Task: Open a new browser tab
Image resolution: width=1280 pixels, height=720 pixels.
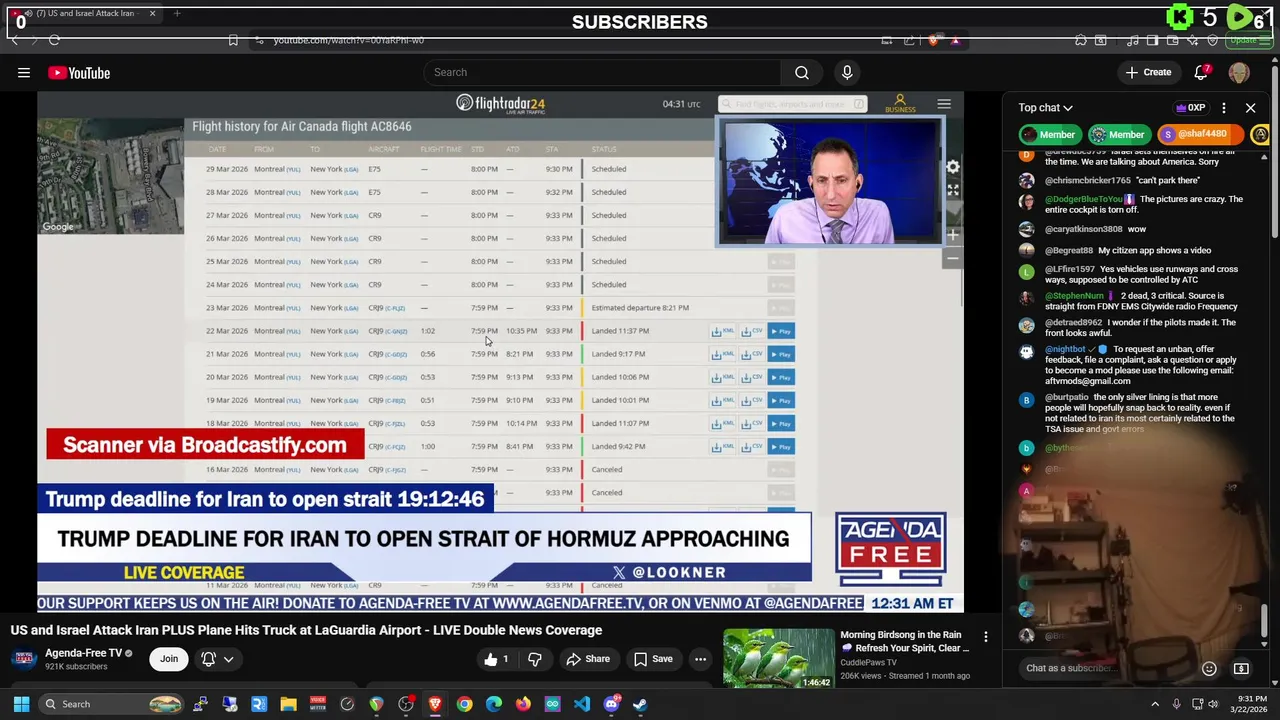Action: 177,13
